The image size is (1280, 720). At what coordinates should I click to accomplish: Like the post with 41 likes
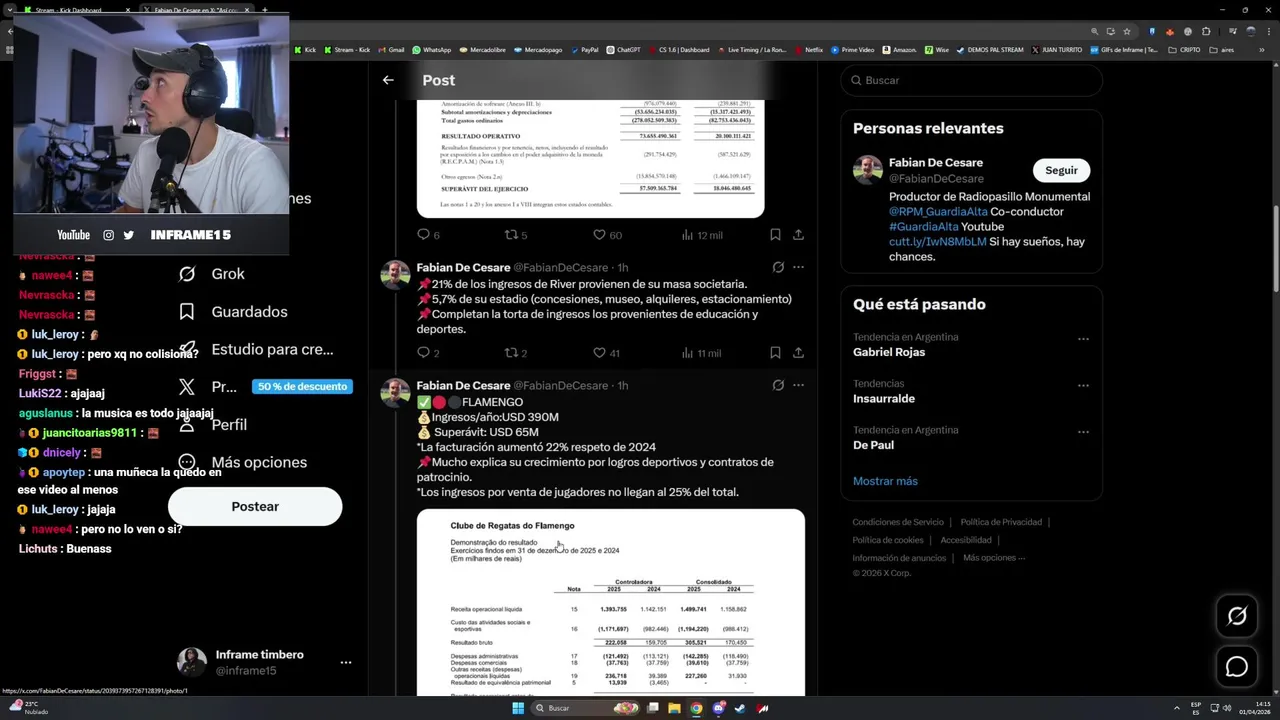coord(607,353)
